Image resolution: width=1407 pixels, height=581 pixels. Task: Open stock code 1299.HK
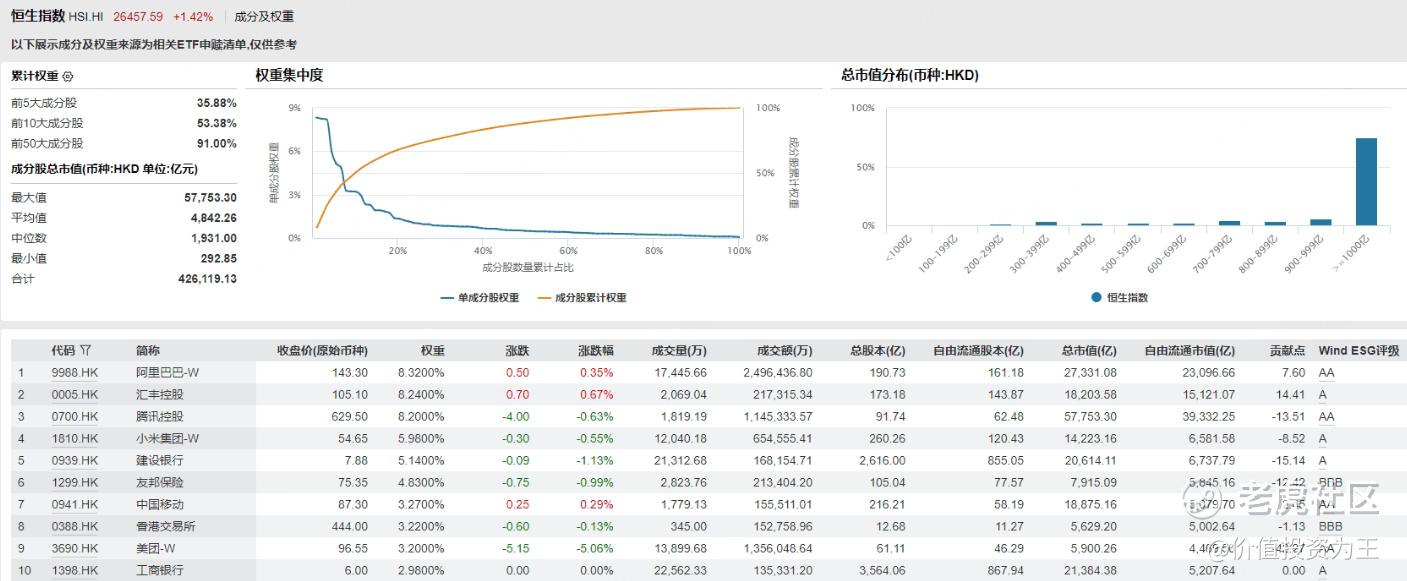75,482
